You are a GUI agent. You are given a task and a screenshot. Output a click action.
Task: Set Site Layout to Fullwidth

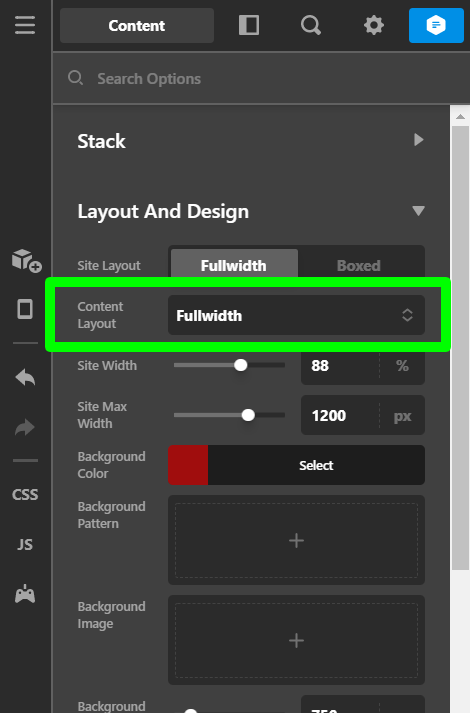point(234,265)
